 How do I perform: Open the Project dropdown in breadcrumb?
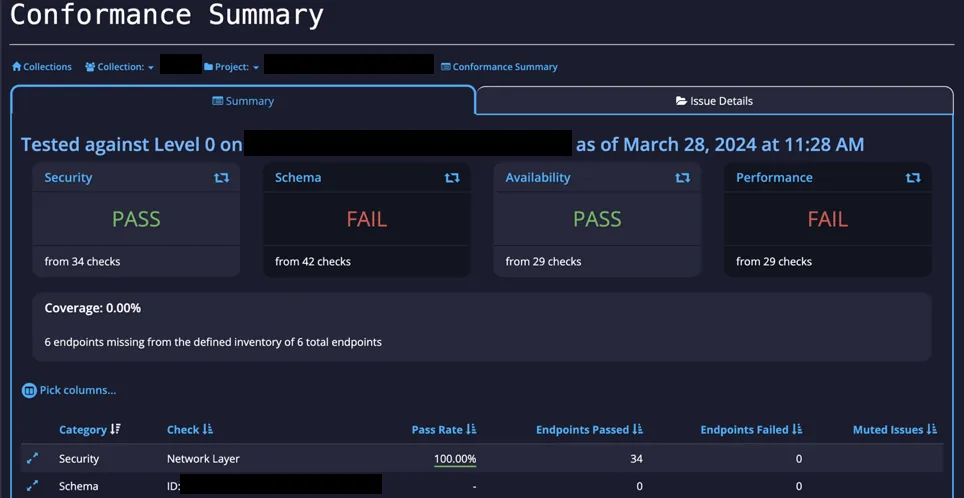point(231,66)
